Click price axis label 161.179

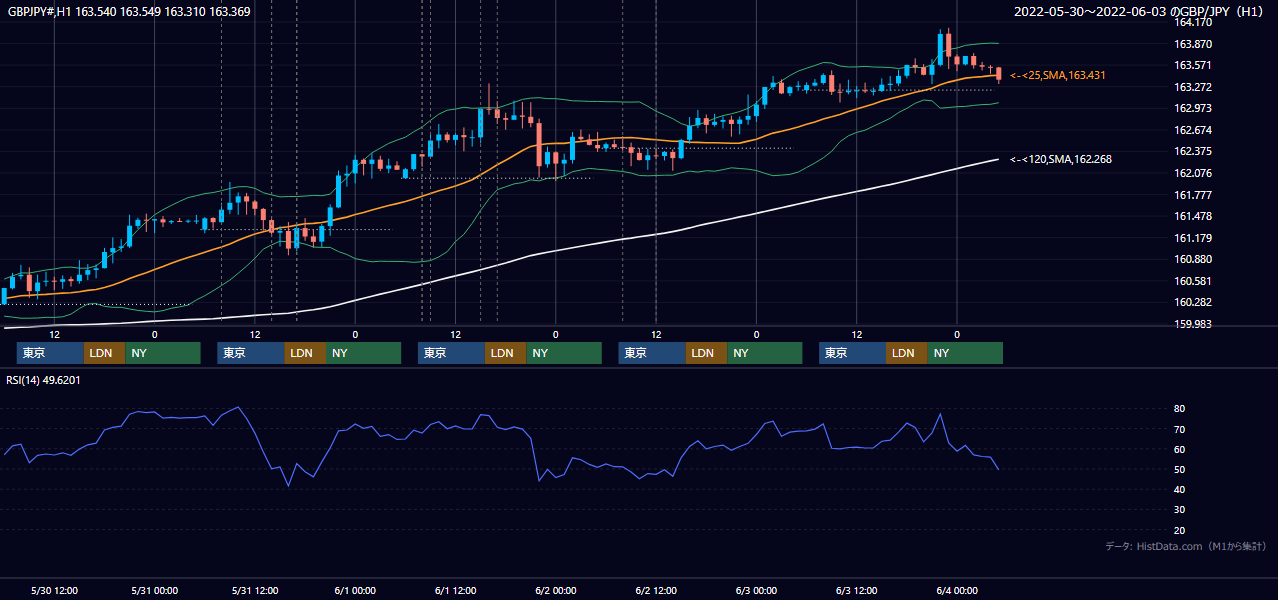1194,238
